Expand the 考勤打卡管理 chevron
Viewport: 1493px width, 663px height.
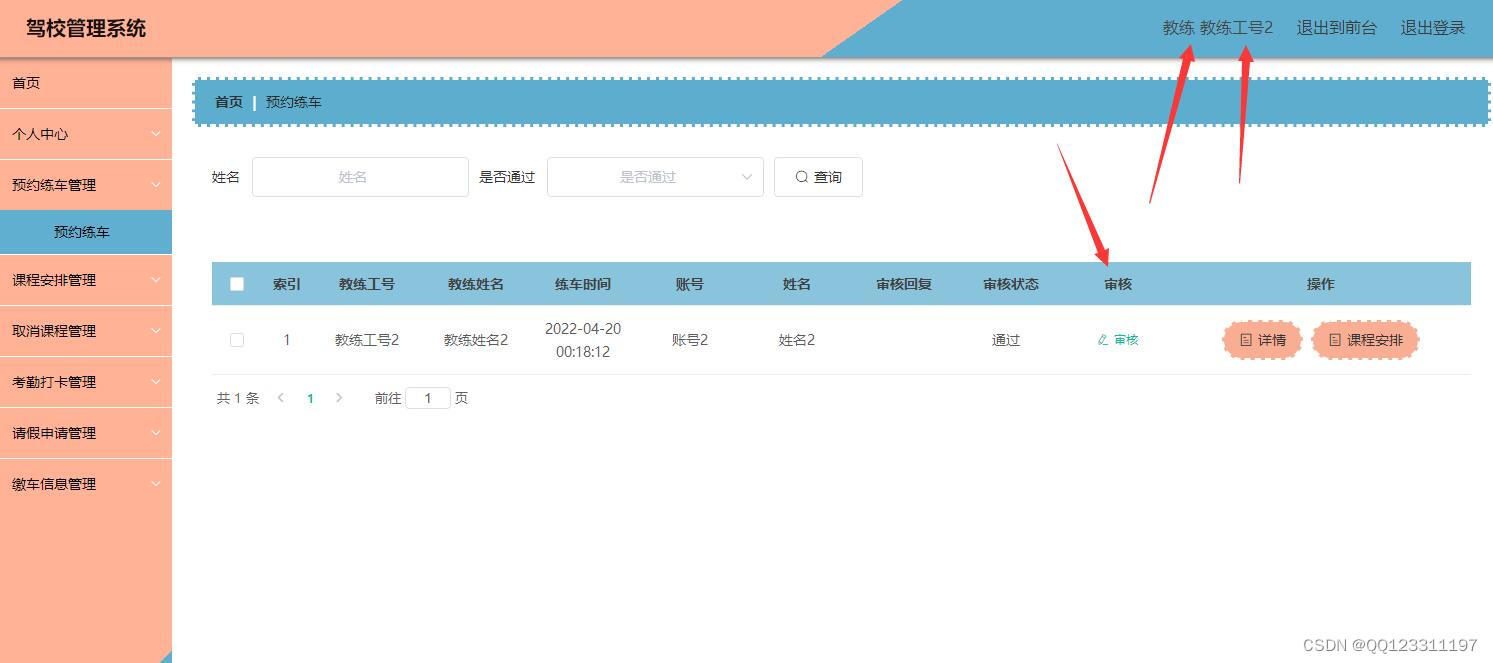point(156,382)
